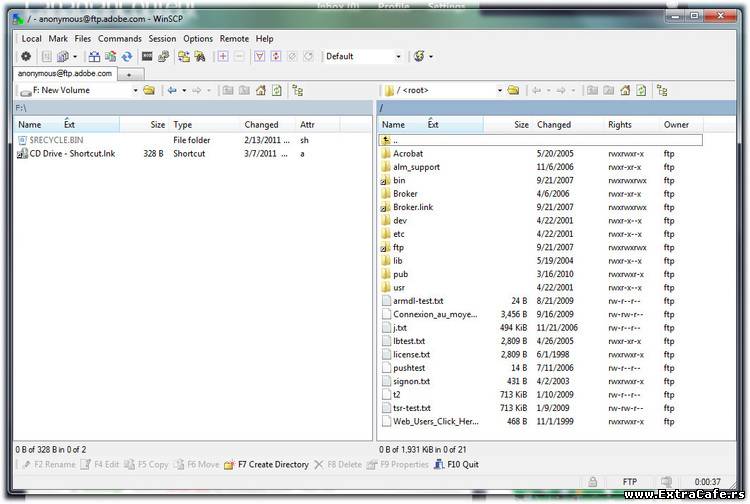The width and height of the screenshot is (750, 504).
Task: Open Preferences gear icon in toolbar
Action: (x=26, y=56)
